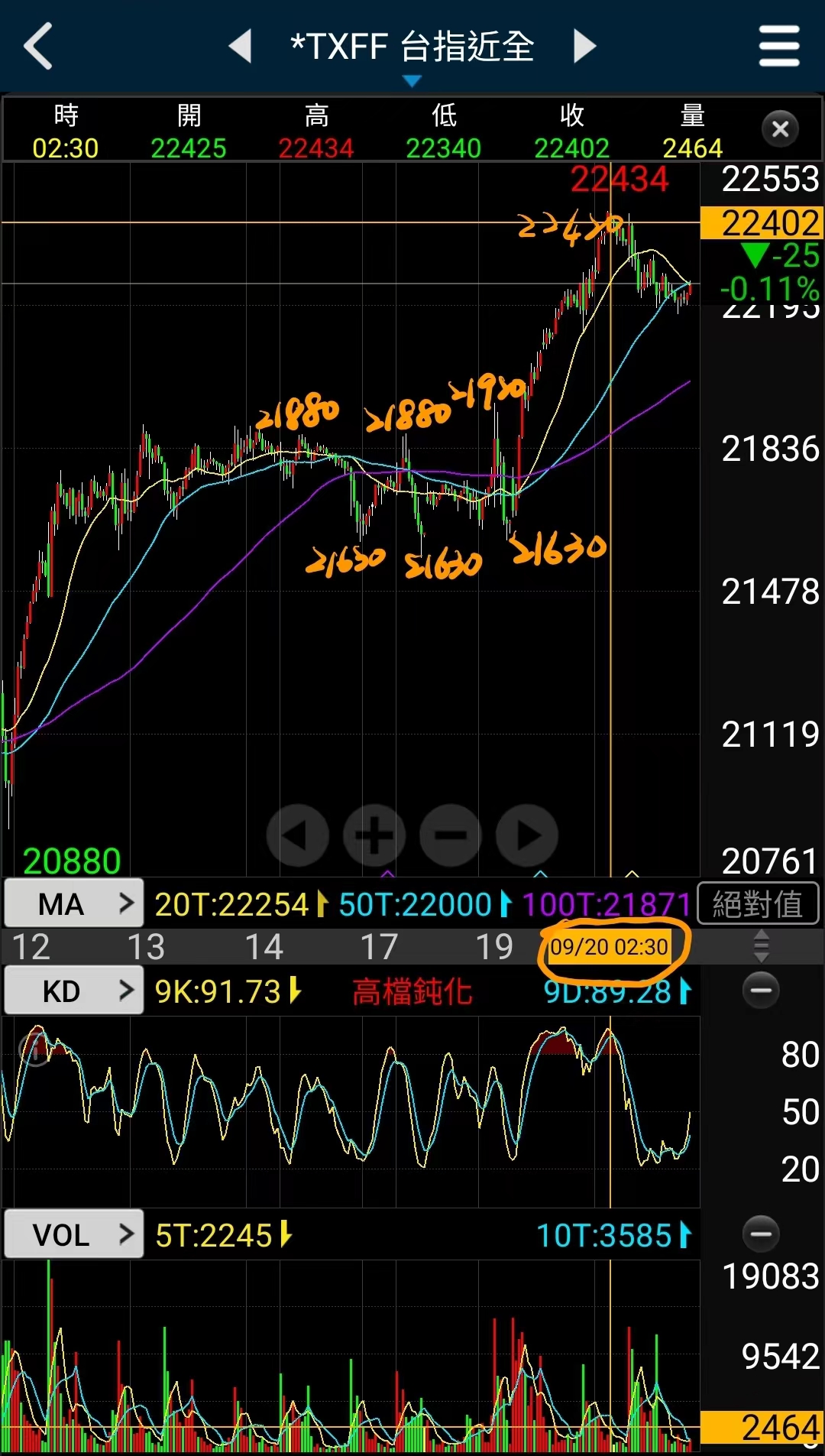Tap the back arrow in header
825x1456 pixels.
click(38, 46)
